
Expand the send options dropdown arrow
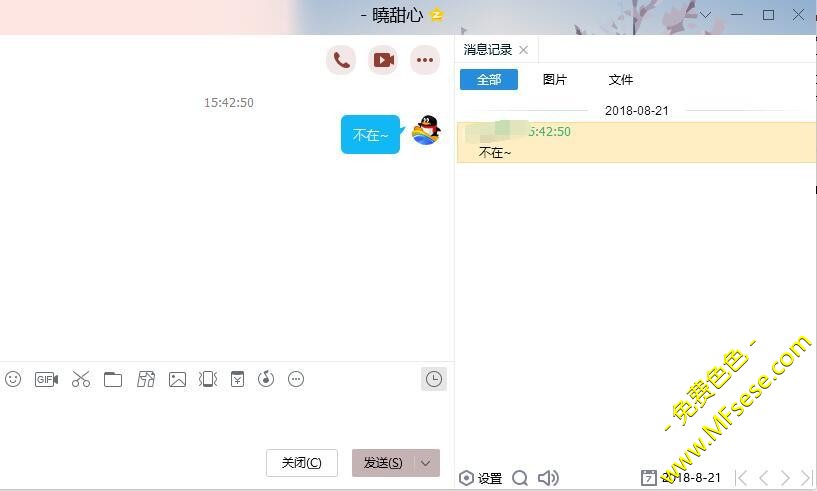pyautogui.click(x=426, y=463)
